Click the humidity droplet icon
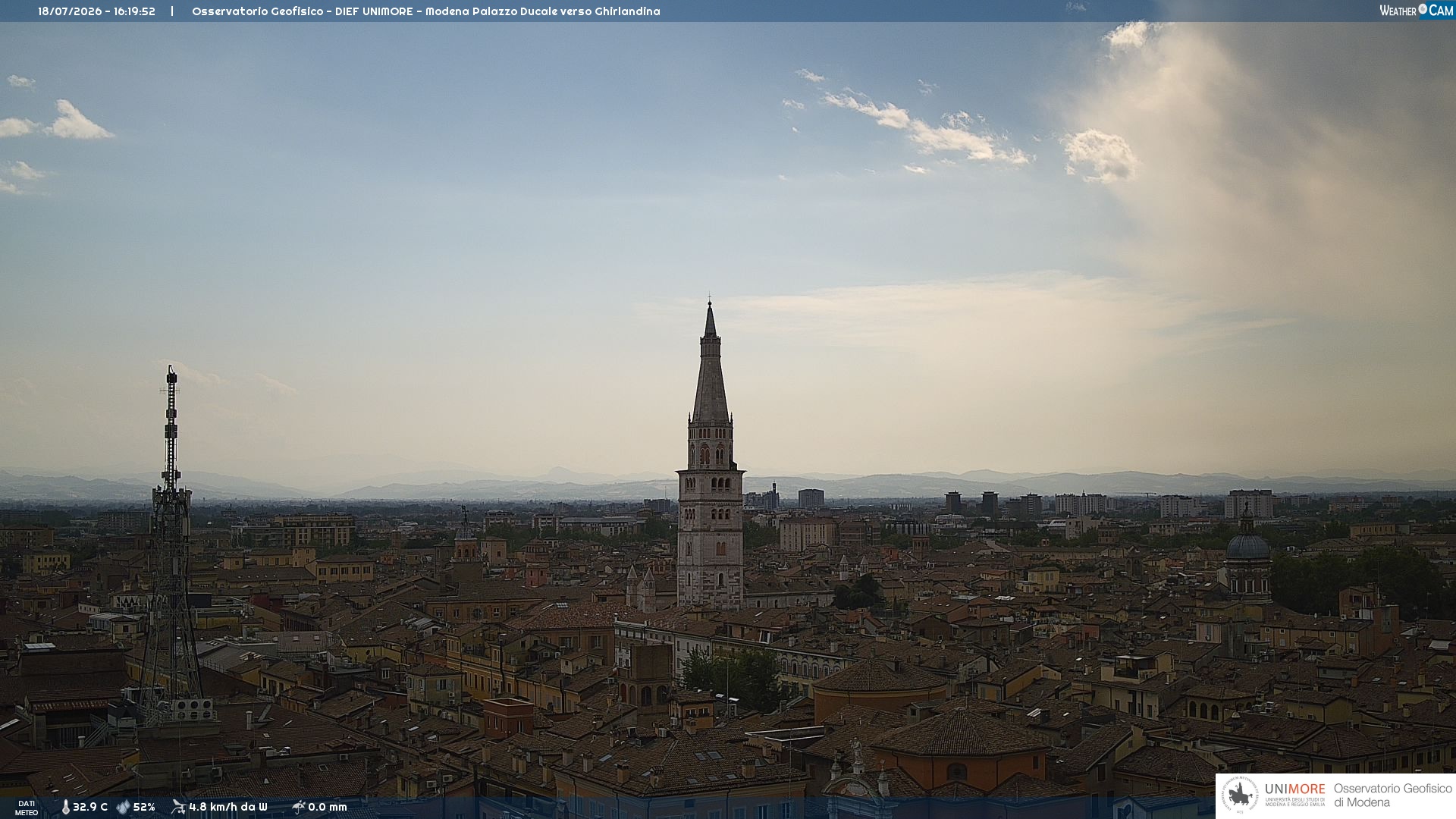The image size is (1456, 819). coord(123,807)
